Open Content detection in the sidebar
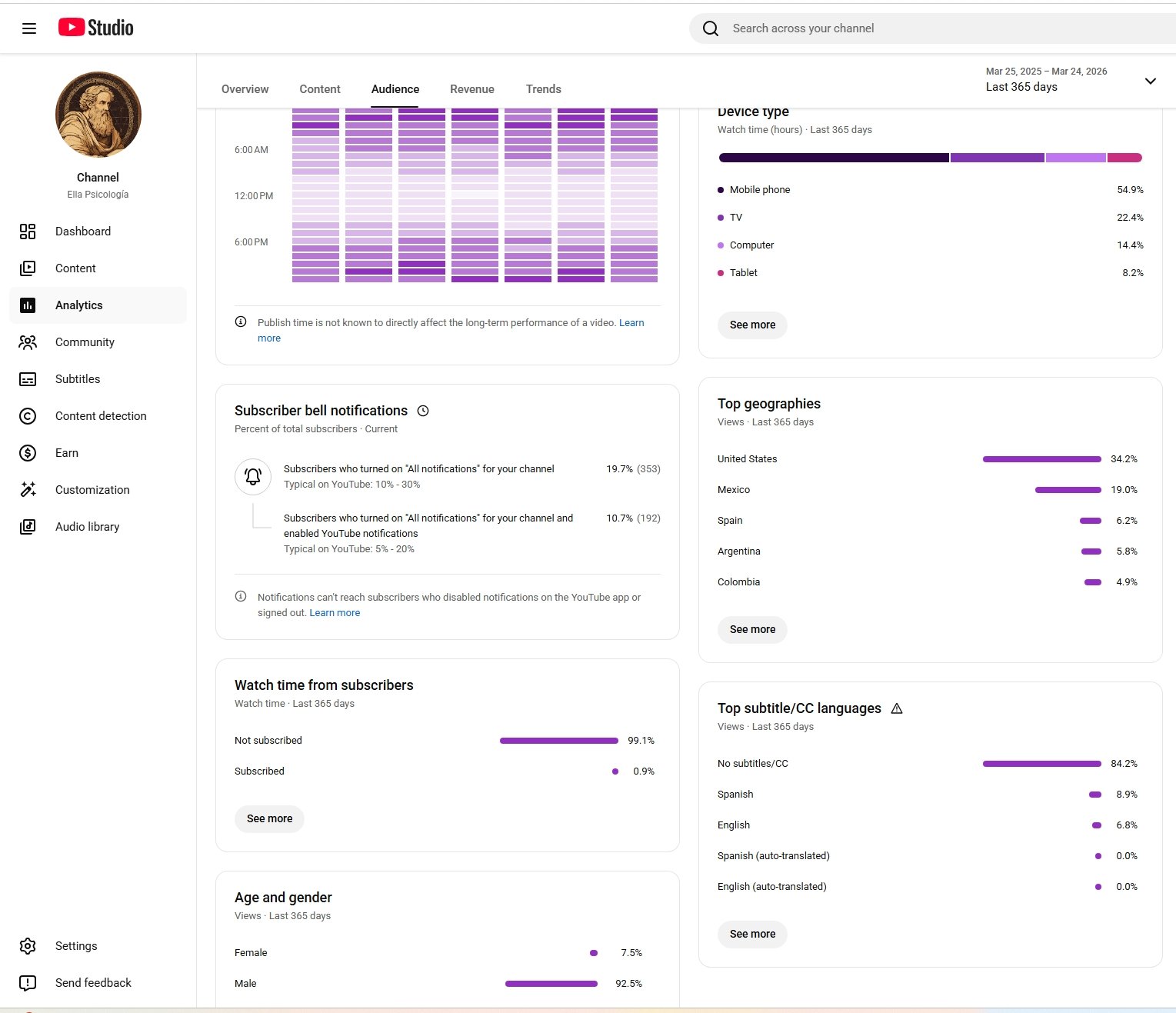The height and width of the screenshot is (1013, 1176). pos(101,416)
